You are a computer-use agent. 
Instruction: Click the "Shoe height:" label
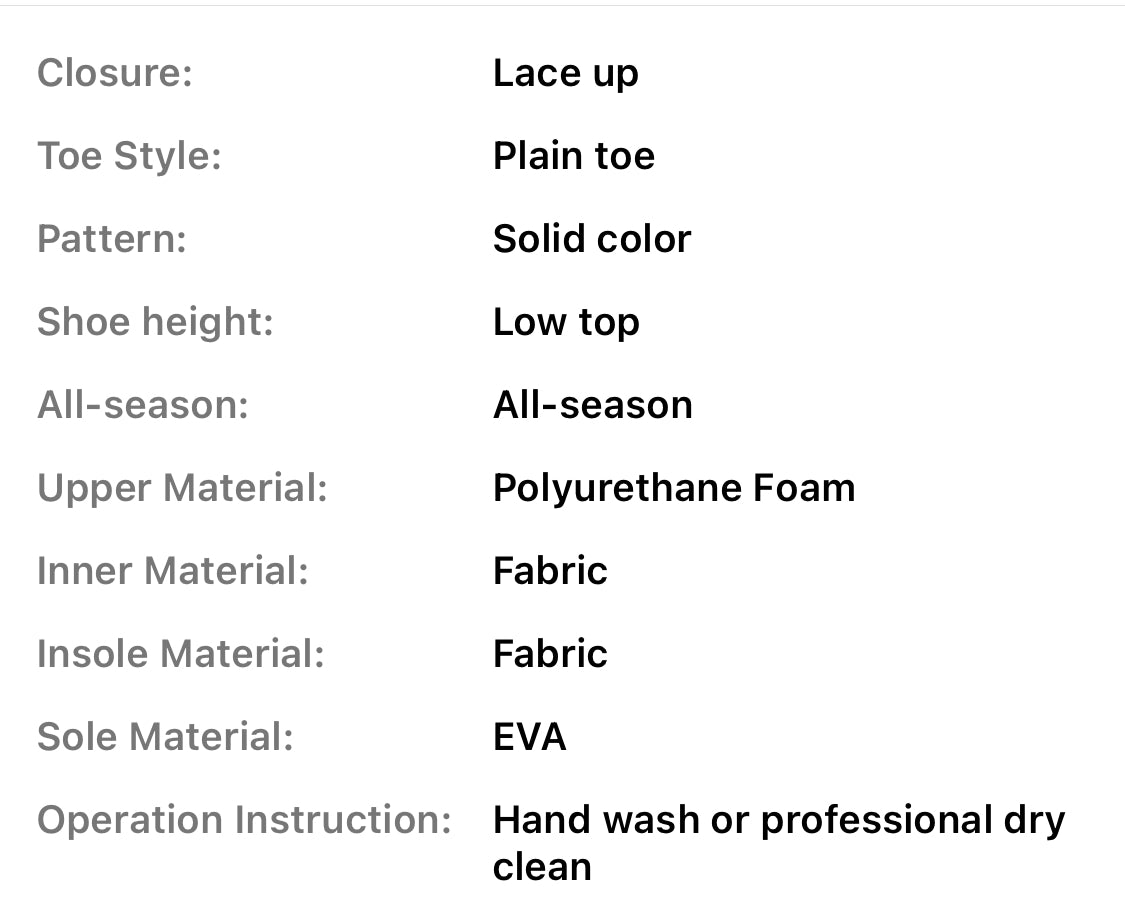pyautogui.click(x=155, y=322)
